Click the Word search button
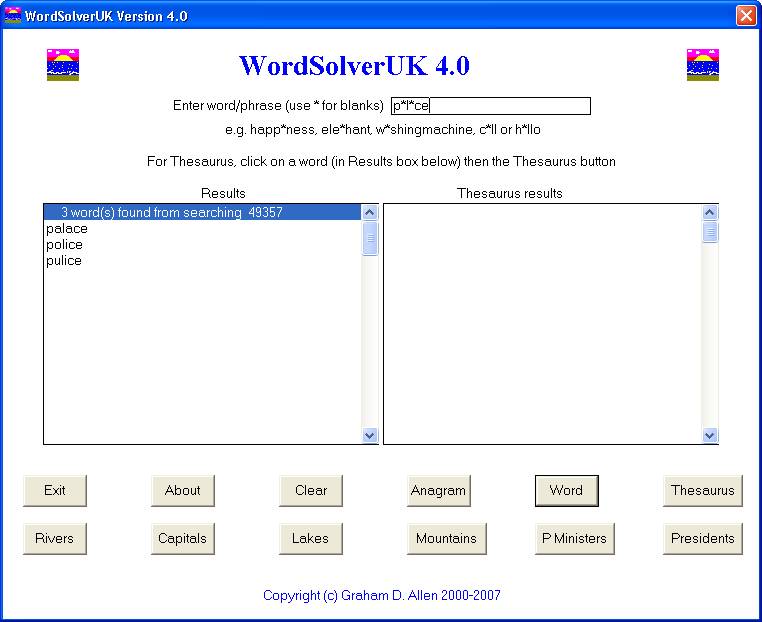The height and width of the screenshot is (622, 762). click(566, 491)
